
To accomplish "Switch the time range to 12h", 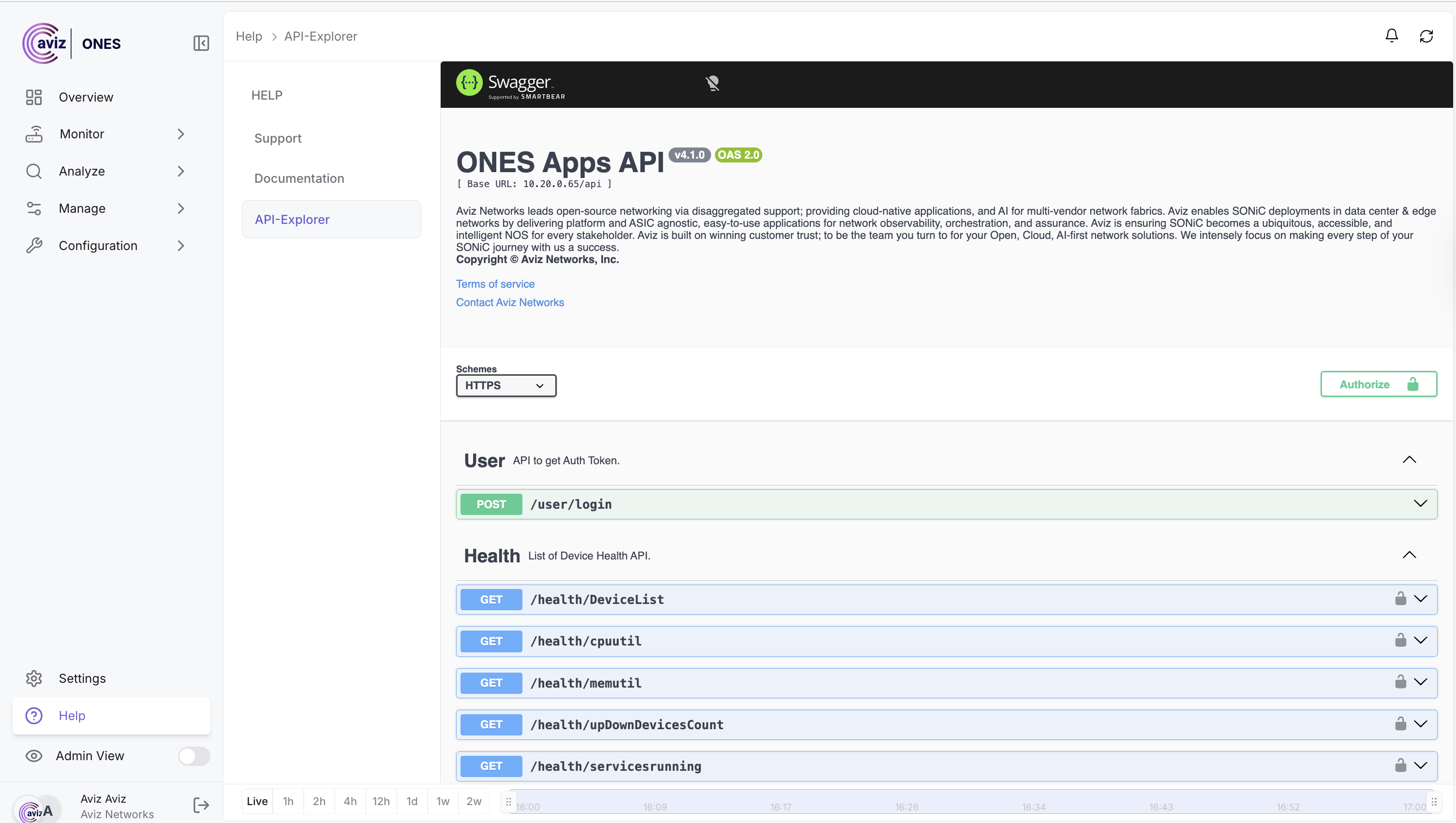I will [381, 801].
